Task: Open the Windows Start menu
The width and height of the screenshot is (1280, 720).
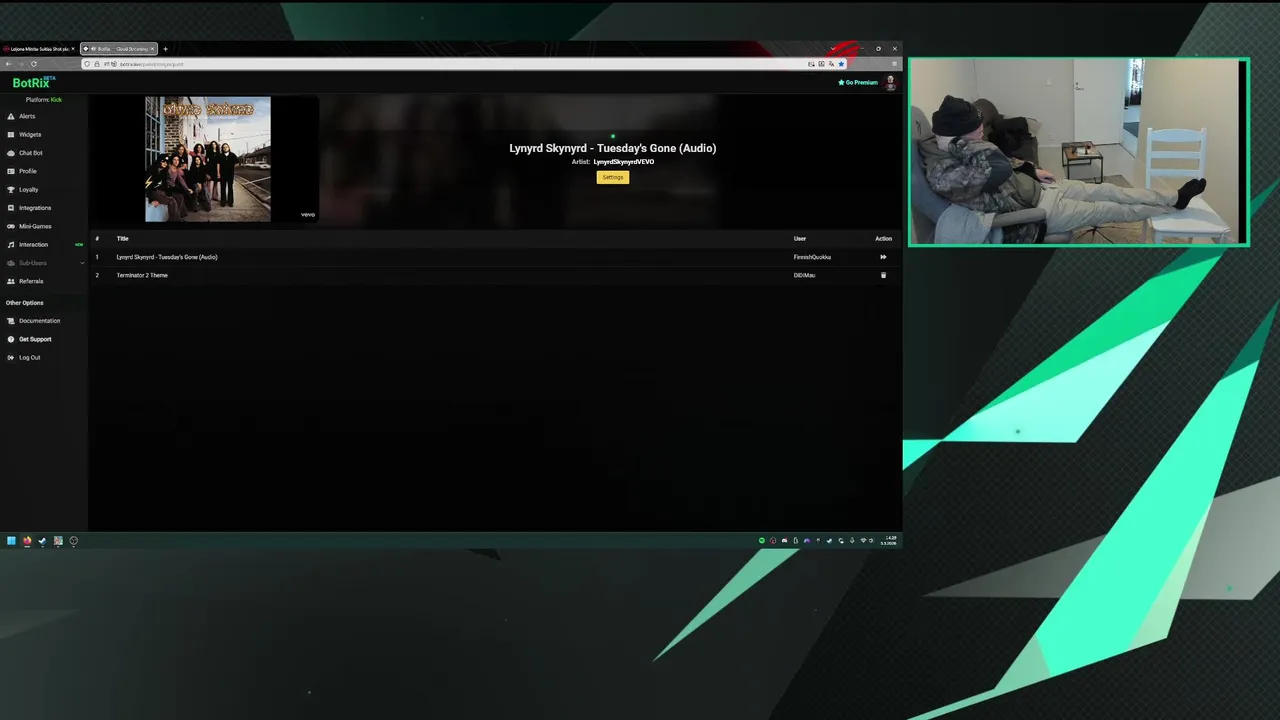Action: 11,541
